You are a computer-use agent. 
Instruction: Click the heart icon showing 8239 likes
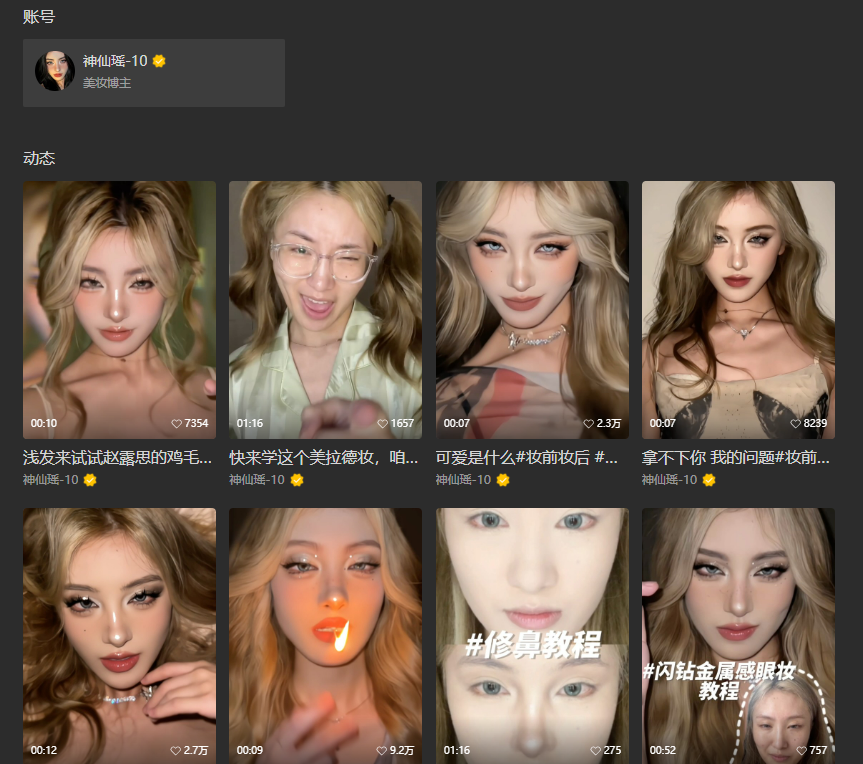796,424
